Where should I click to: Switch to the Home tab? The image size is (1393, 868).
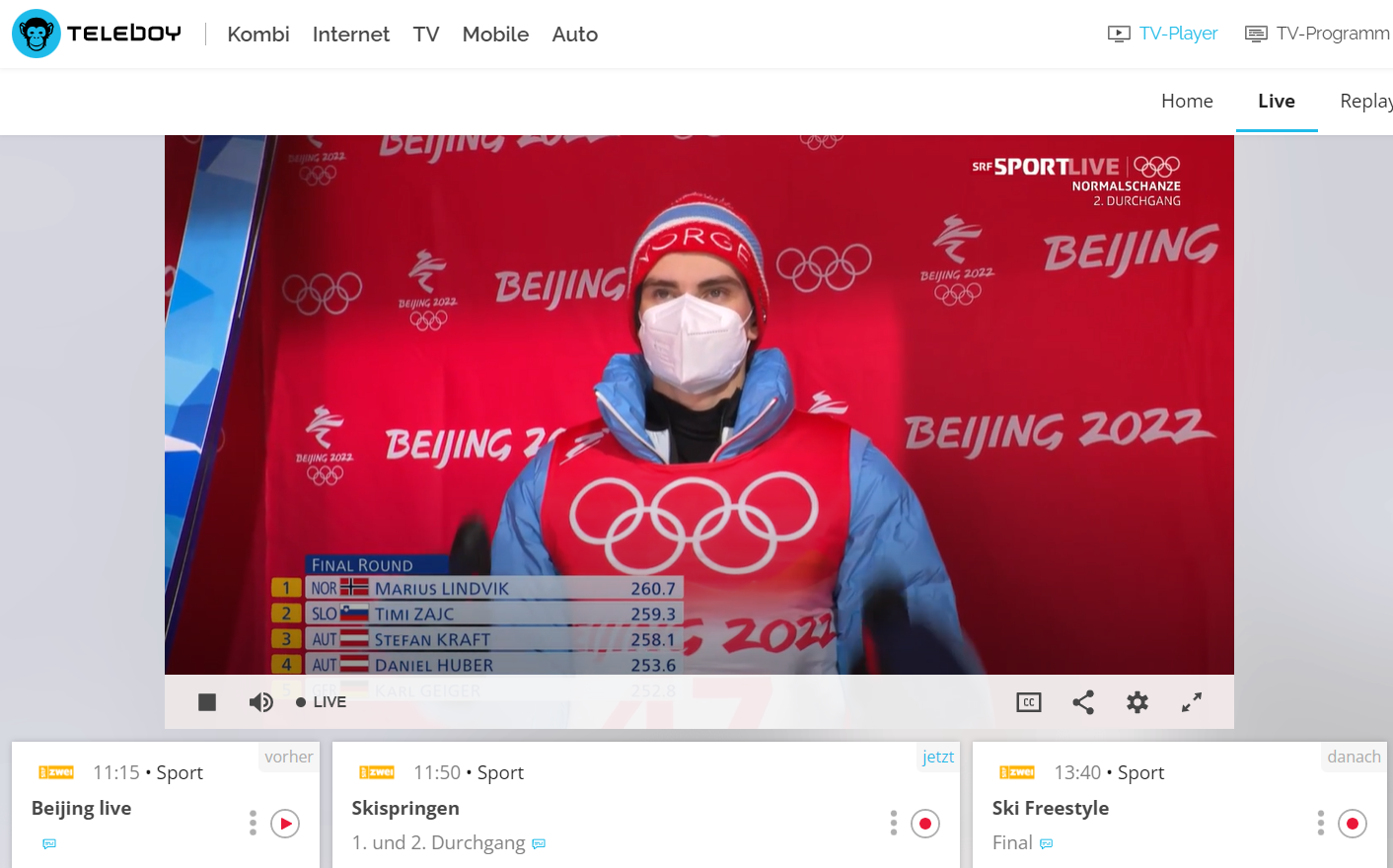(1187, 101)
